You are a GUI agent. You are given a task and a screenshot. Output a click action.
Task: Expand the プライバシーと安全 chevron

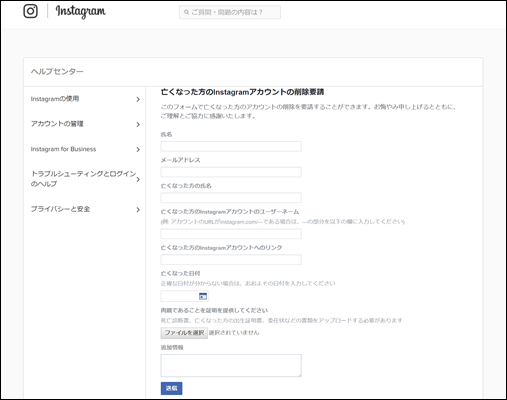(138, 209)
